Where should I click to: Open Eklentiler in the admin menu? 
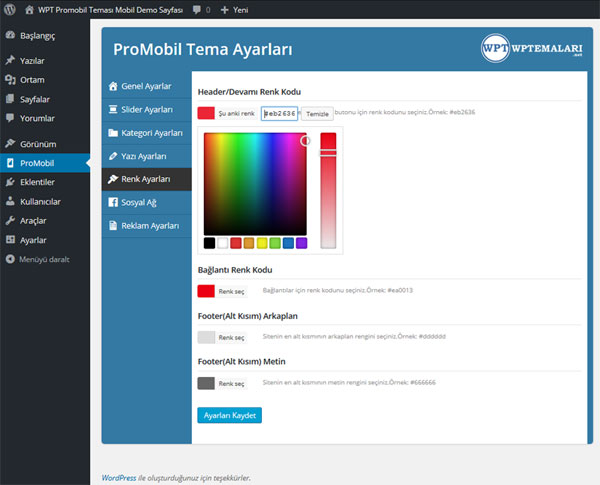(x=45, y=182)
